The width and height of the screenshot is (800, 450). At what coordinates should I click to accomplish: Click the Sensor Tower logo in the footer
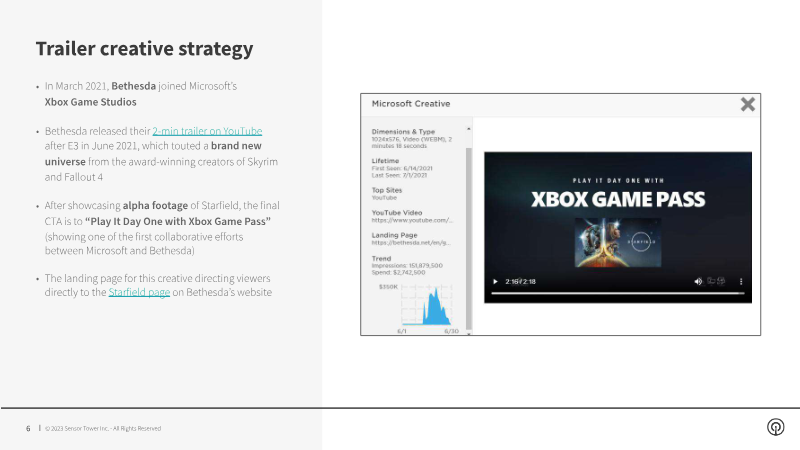pyautogui.click(x=775, y=427)
